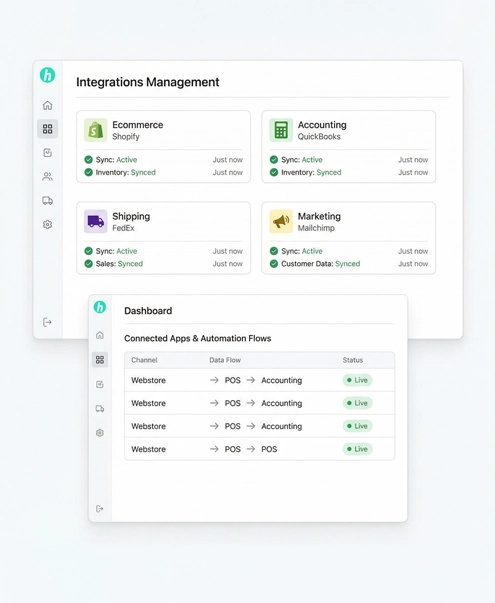Click the Live badge in first Websore row

coord(357,380)
